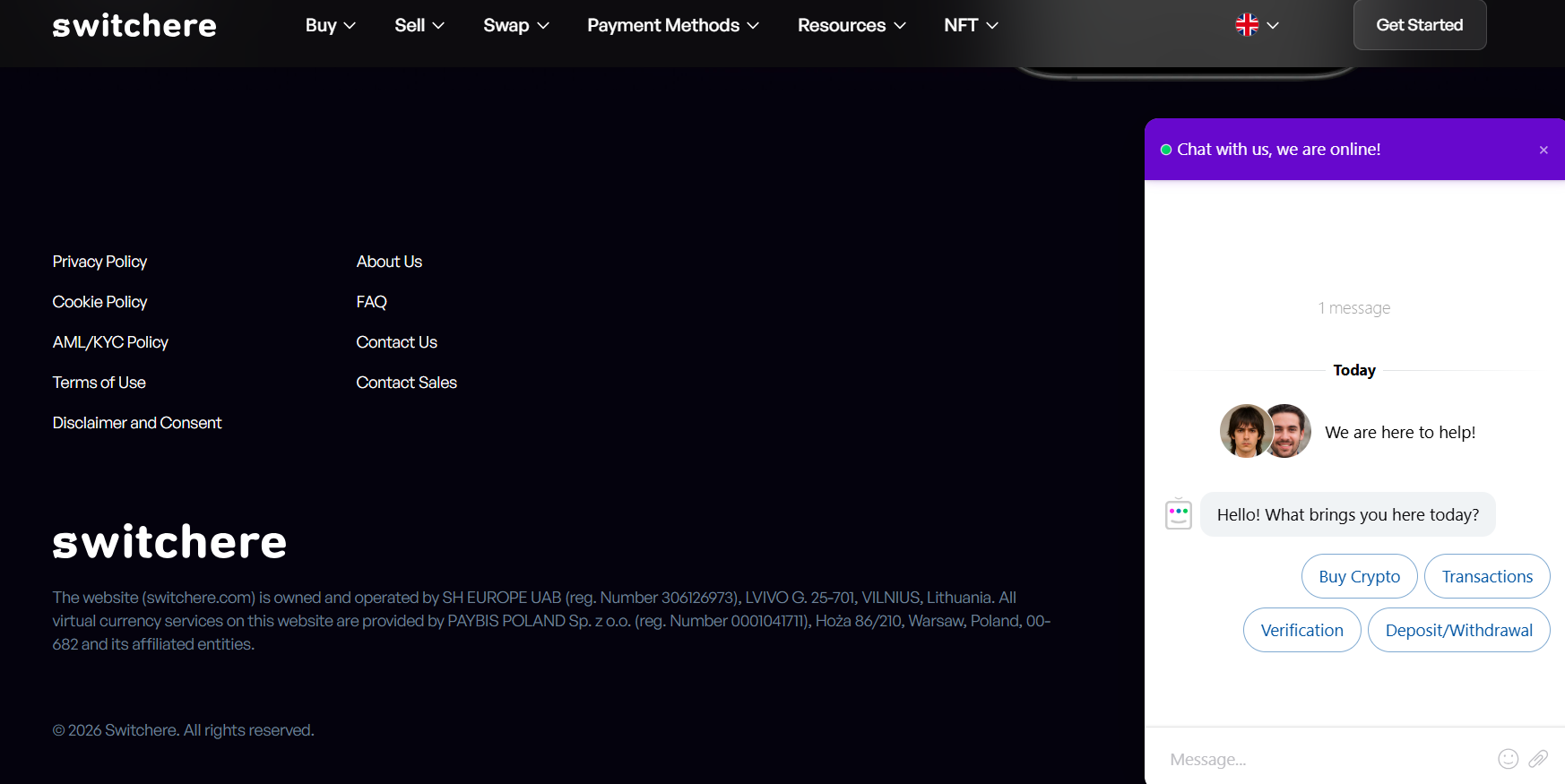Image resolution: width=1565 pixels, height=784 pixels.
Task: Open the Resources dropdown
Action: (852, 25)
